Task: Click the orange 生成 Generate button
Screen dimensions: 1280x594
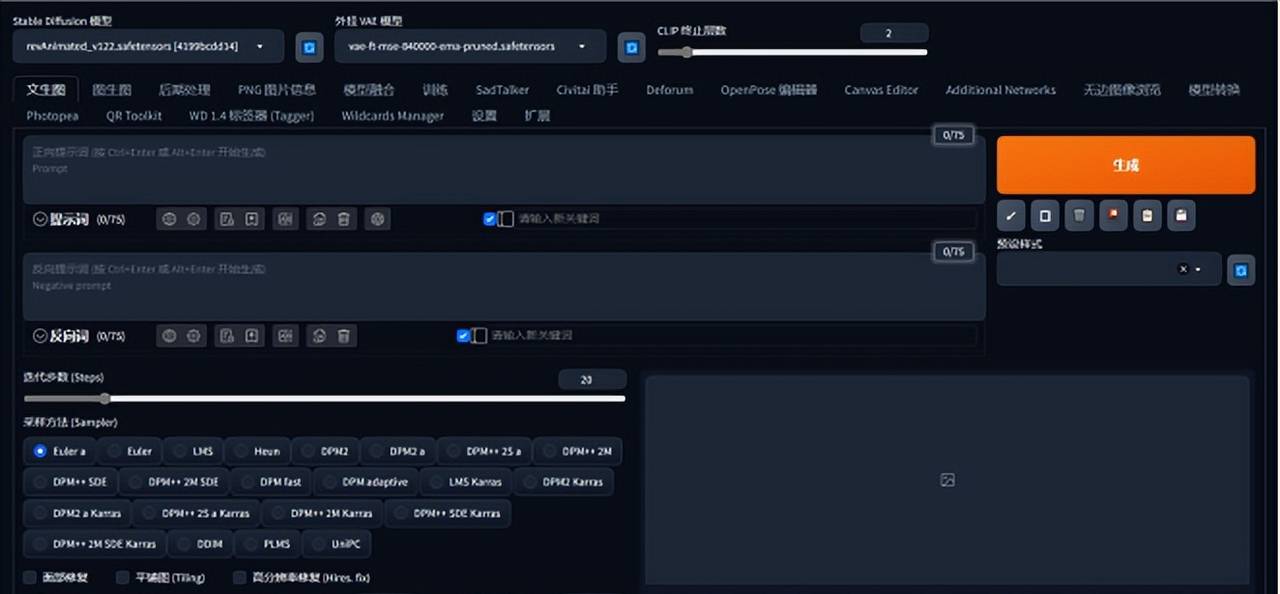Action: [x=1125, y=164]
